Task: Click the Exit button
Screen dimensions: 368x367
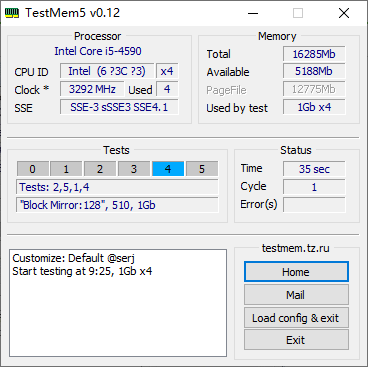Action: point(296,340)
